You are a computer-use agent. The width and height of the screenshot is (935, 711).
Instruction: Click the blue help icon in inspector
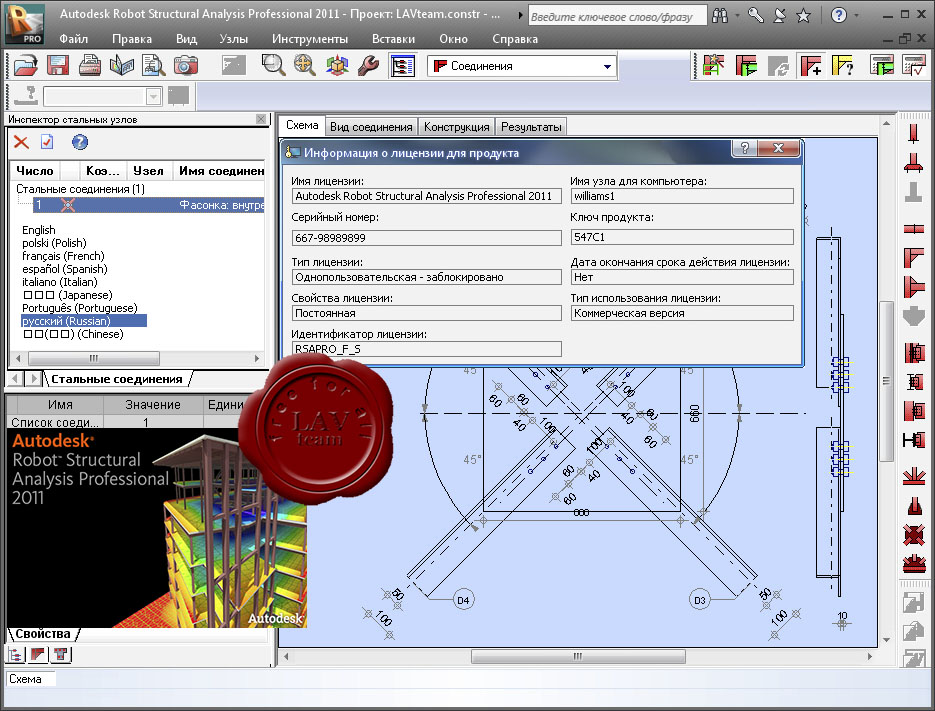click(x=79, y=142)
